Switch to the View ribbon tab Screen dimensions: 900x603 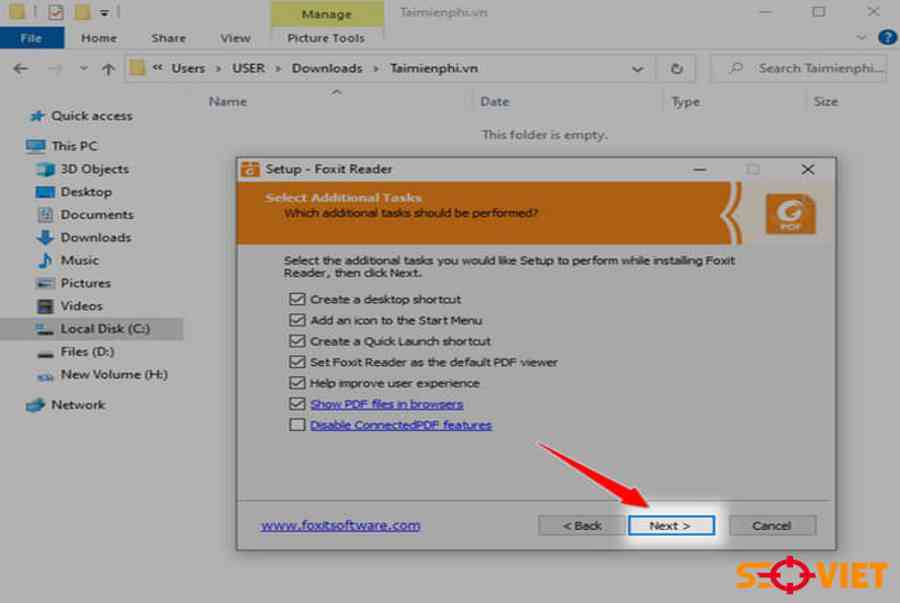click(235, 38)
